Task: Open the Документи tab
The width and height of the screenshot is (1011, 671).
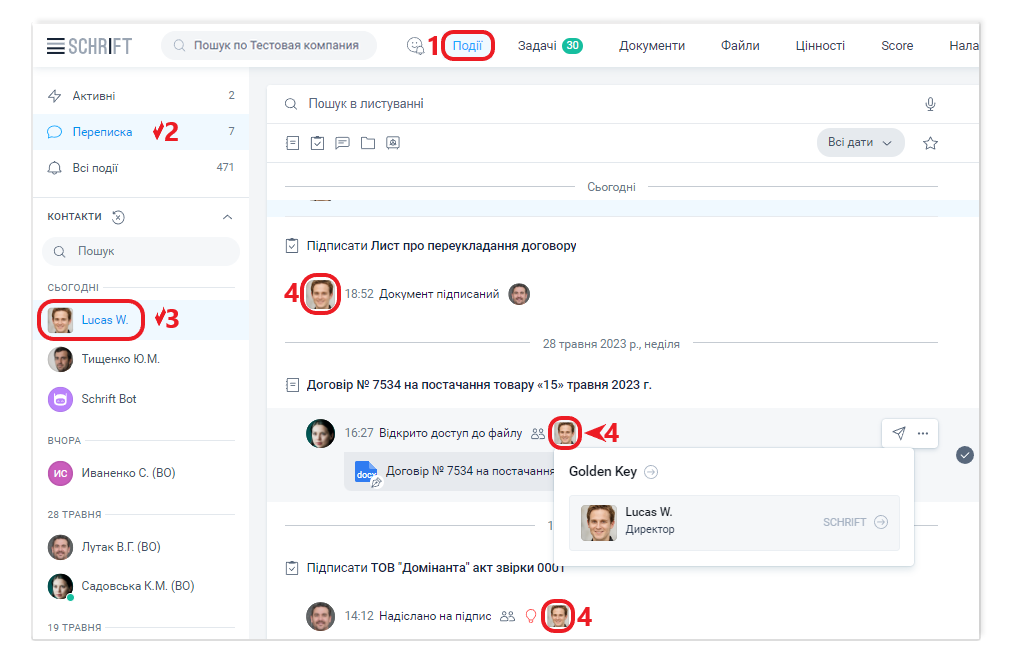Action: [652, 46]
